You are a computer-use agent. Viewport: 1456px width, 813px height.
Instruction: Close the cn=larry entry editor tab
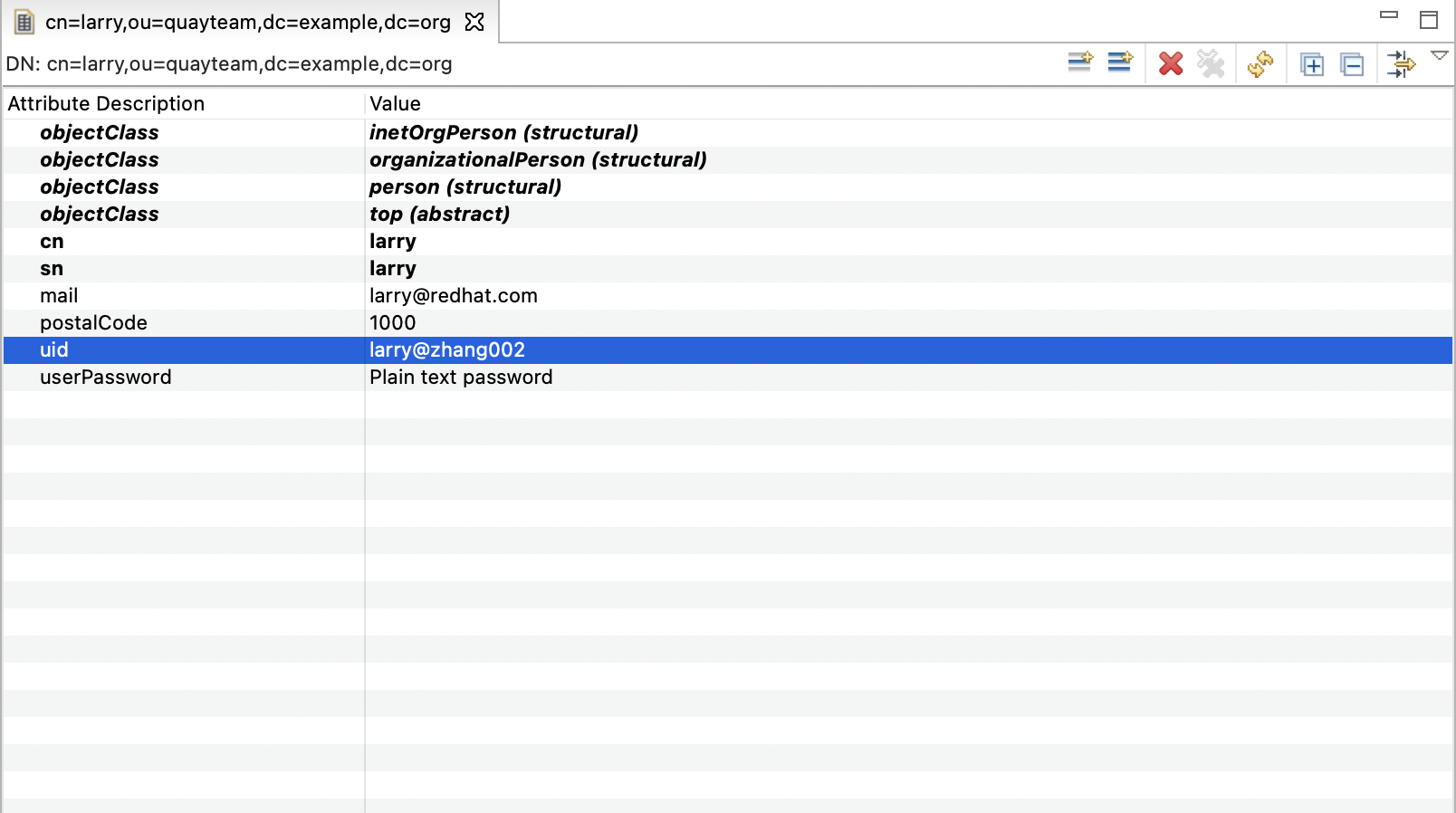474,22
